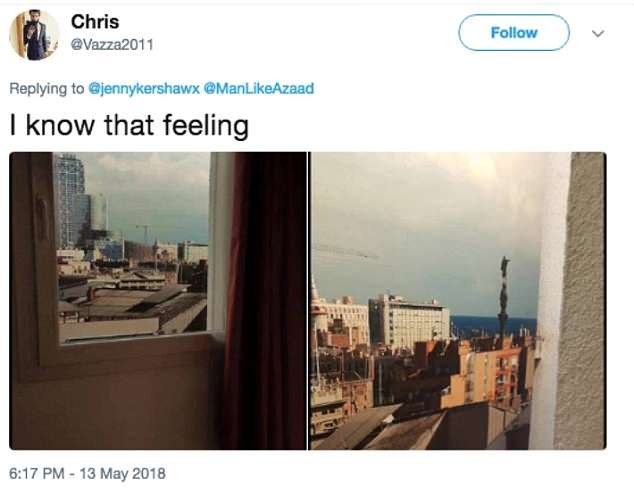Open the Chris display name profile link
Screen dimensions: 634x496
[x=96, y=22]
